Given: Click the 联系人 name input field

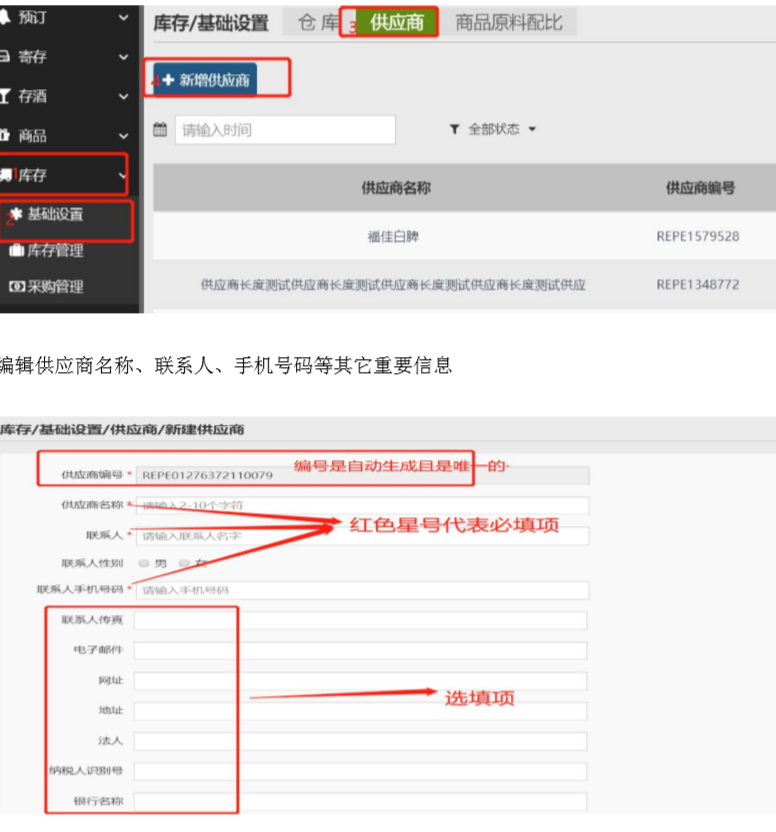Looking at the screenshot, I should coord(363,536).
